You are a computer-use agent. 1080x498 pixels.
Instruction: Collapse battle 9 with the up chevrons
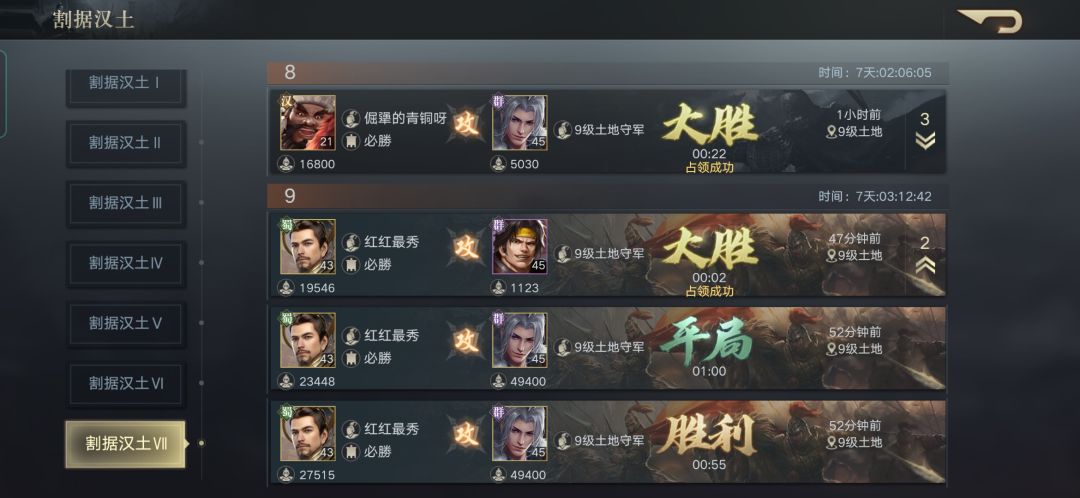pos(925,264)
